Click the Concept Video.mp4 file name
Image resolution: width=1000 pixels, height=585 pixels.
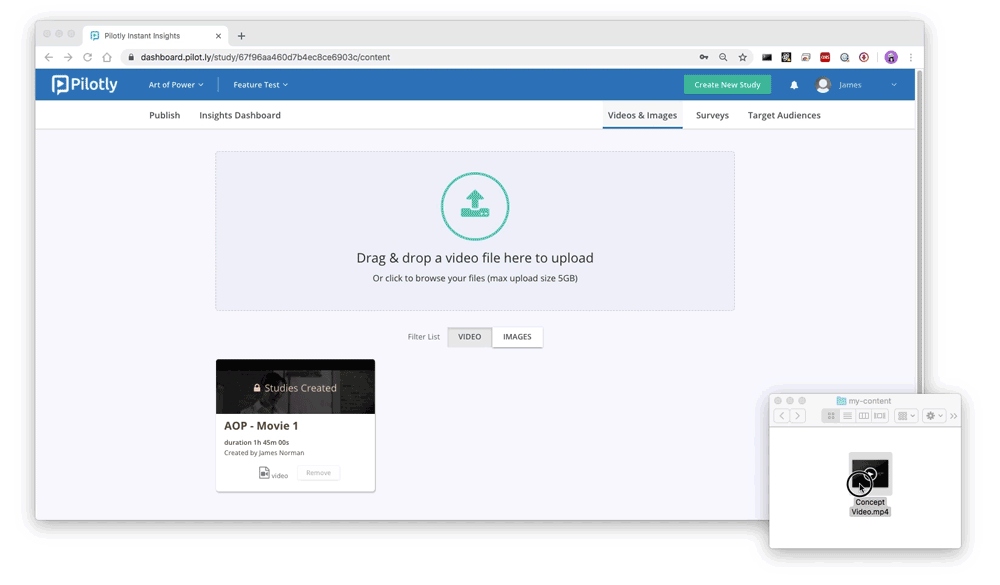[870, 507]
